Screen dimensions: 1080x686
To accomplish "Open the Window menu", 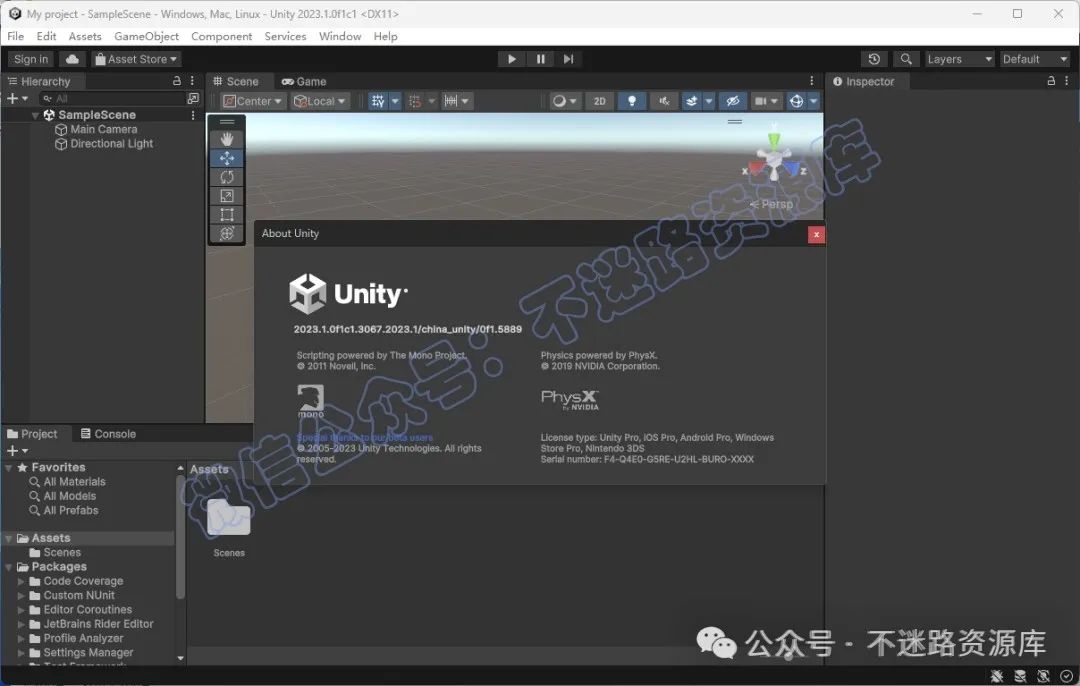I will [x=340, y=37].
